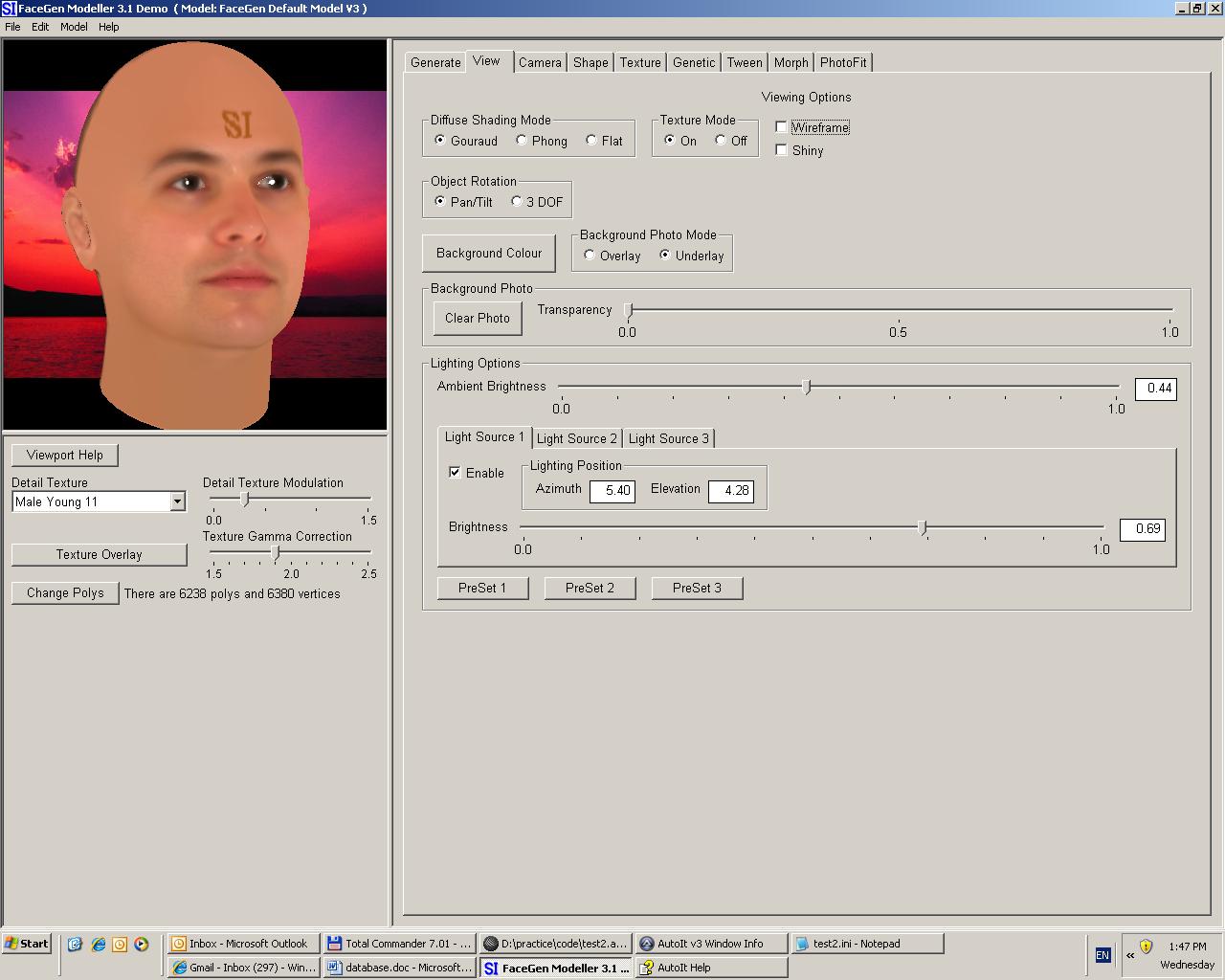The height and width of the screenshot is (980, 1225).
Task: Launch media player from quick launch
Action: 142,944
